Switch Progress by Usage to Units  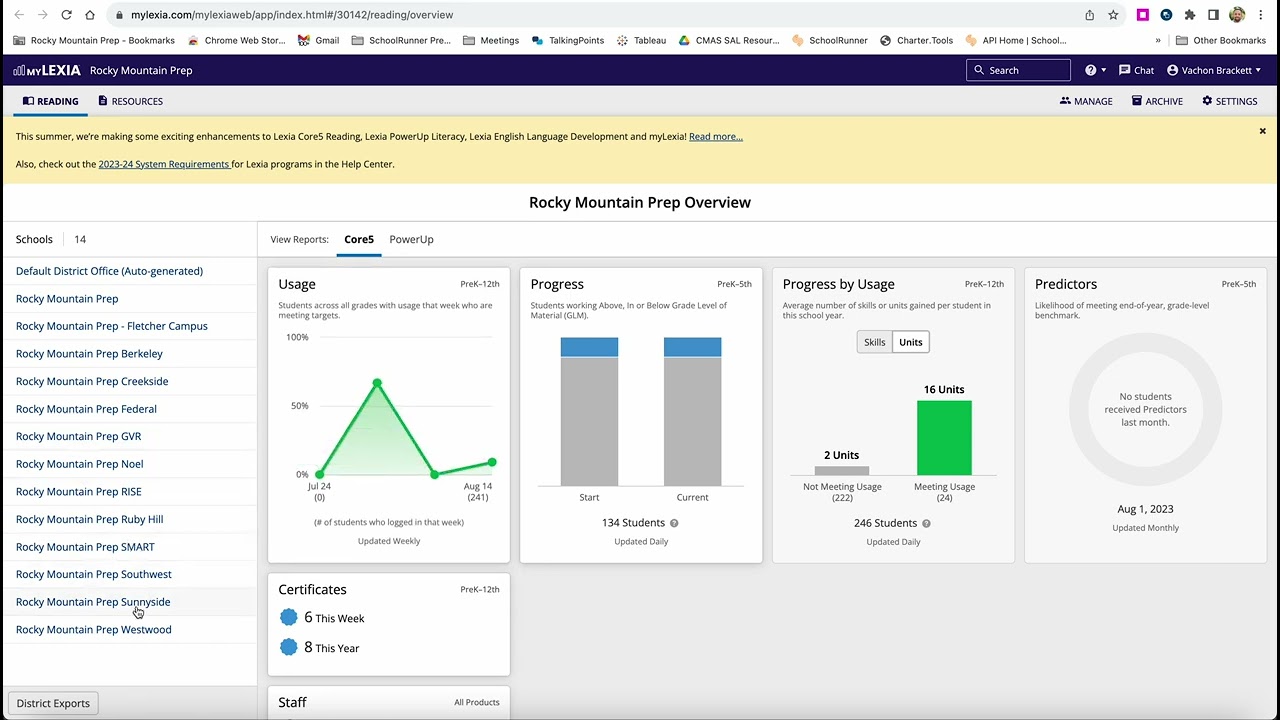point(911,342)
